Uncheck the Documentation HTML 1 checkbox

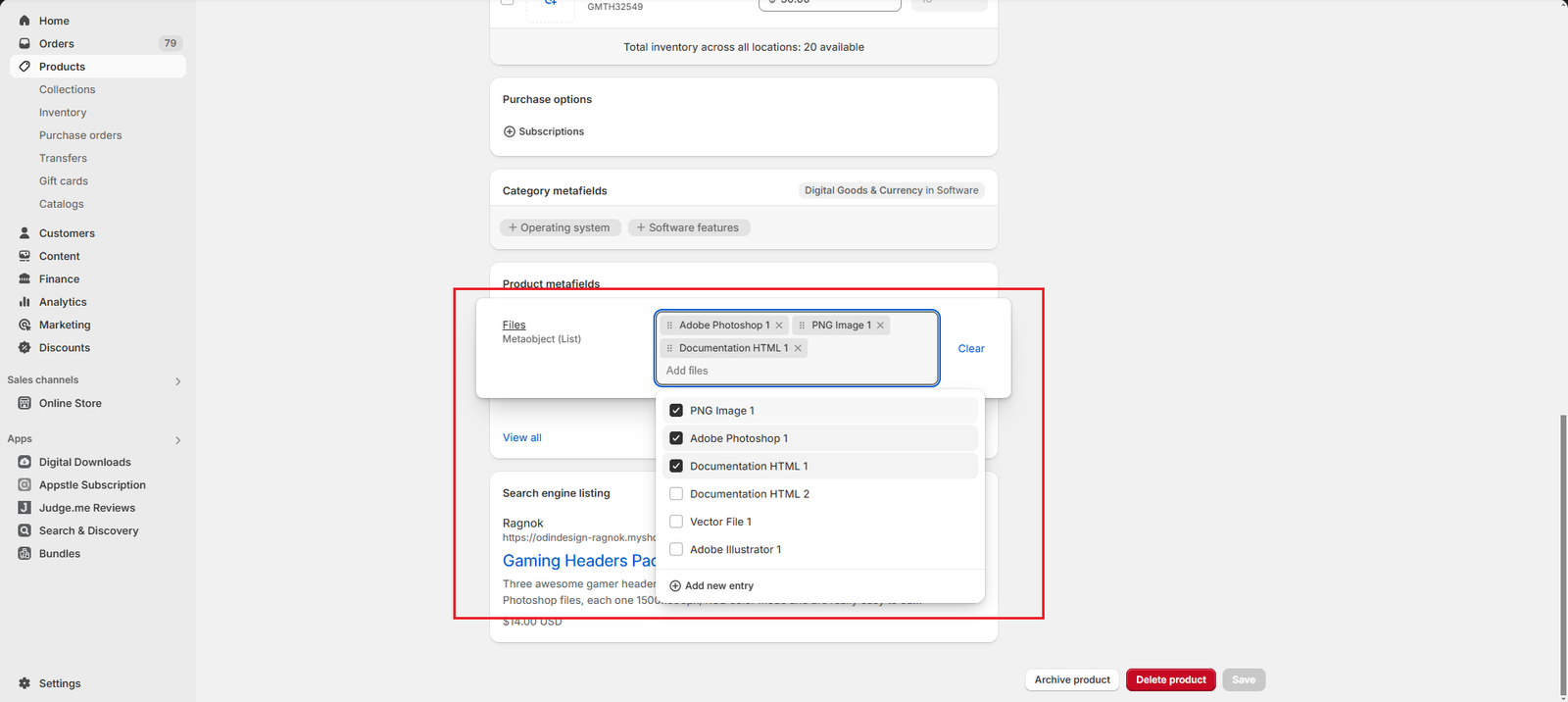pyautogui.click(x=676, y=466)
